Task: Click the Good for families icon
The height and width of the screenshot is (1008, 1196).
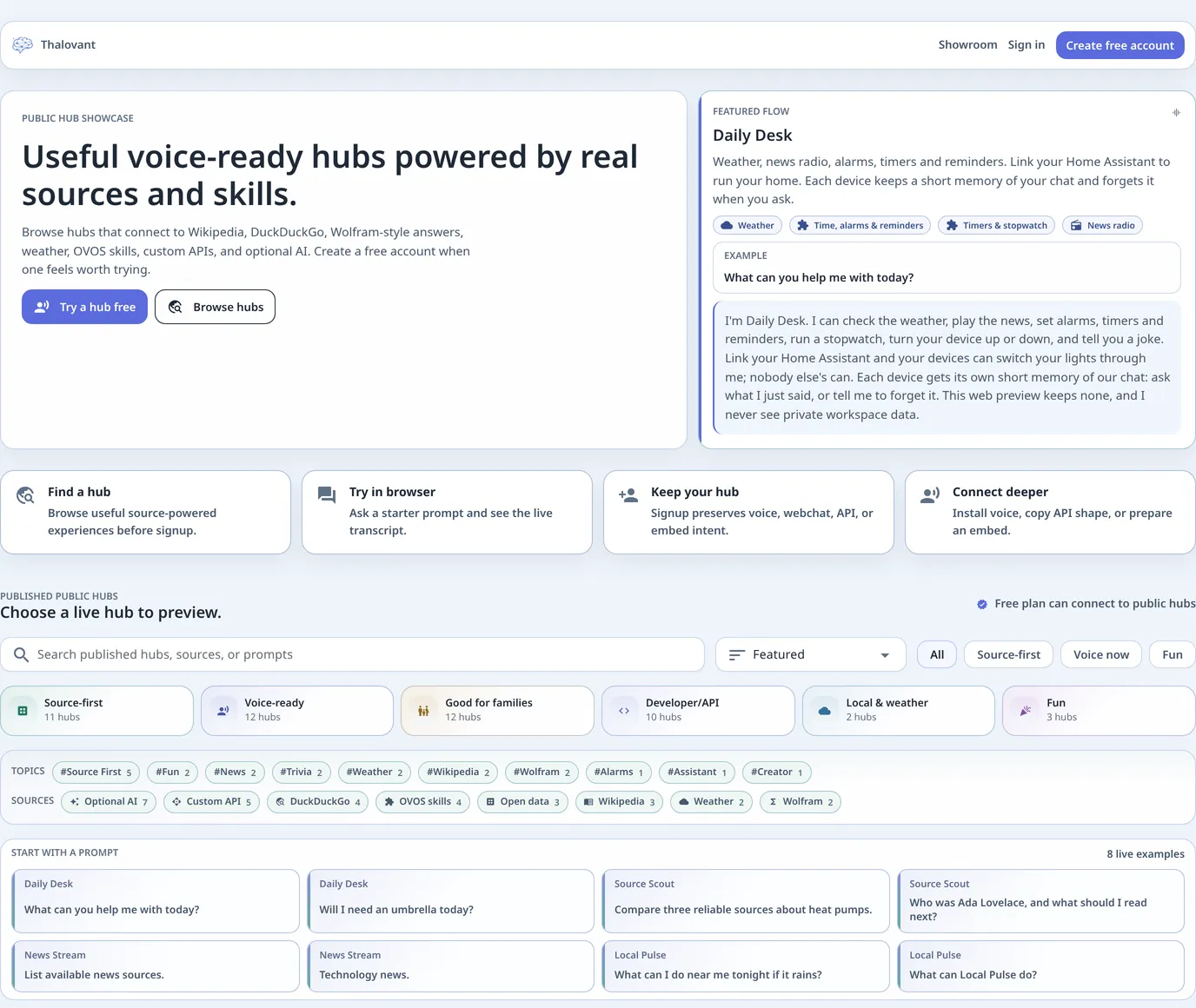Action: tap(423, 711)
